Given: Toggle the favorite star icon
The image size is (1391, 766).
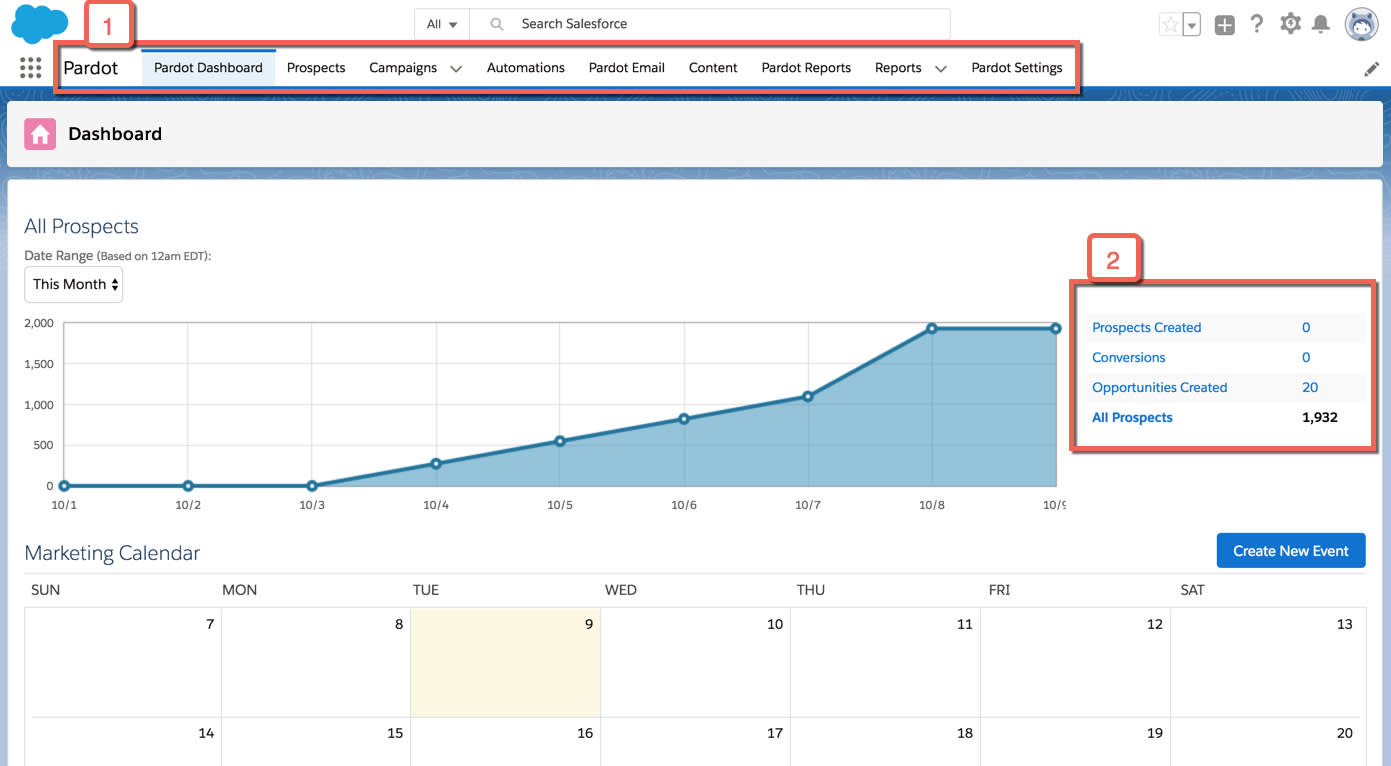Looking at the screenshot, I should click(x=1170, y=23).
